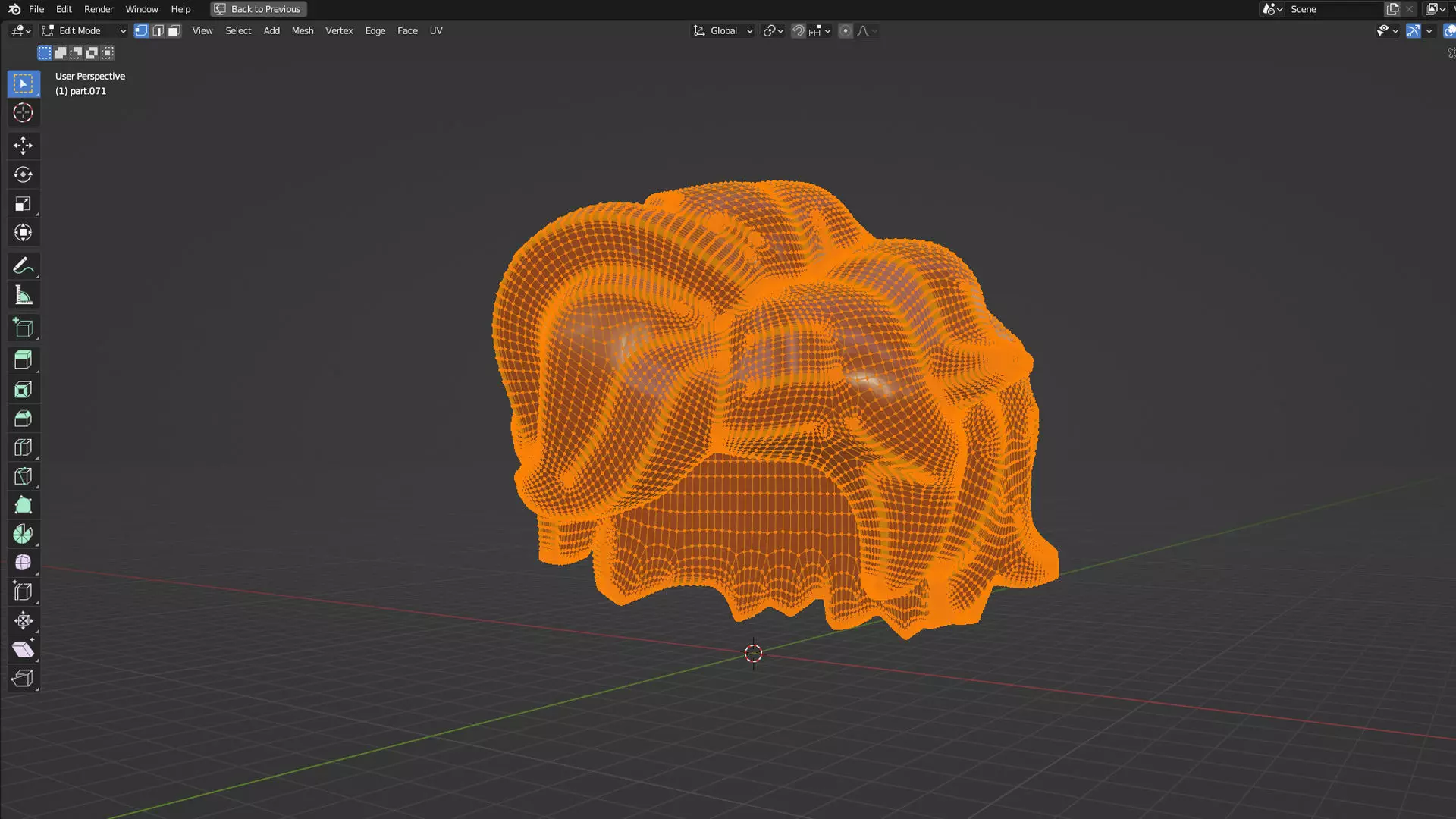Open the Mesh menu
Image resolution: width=1456 pixels, height=819 pixels.
pos(302,31)
